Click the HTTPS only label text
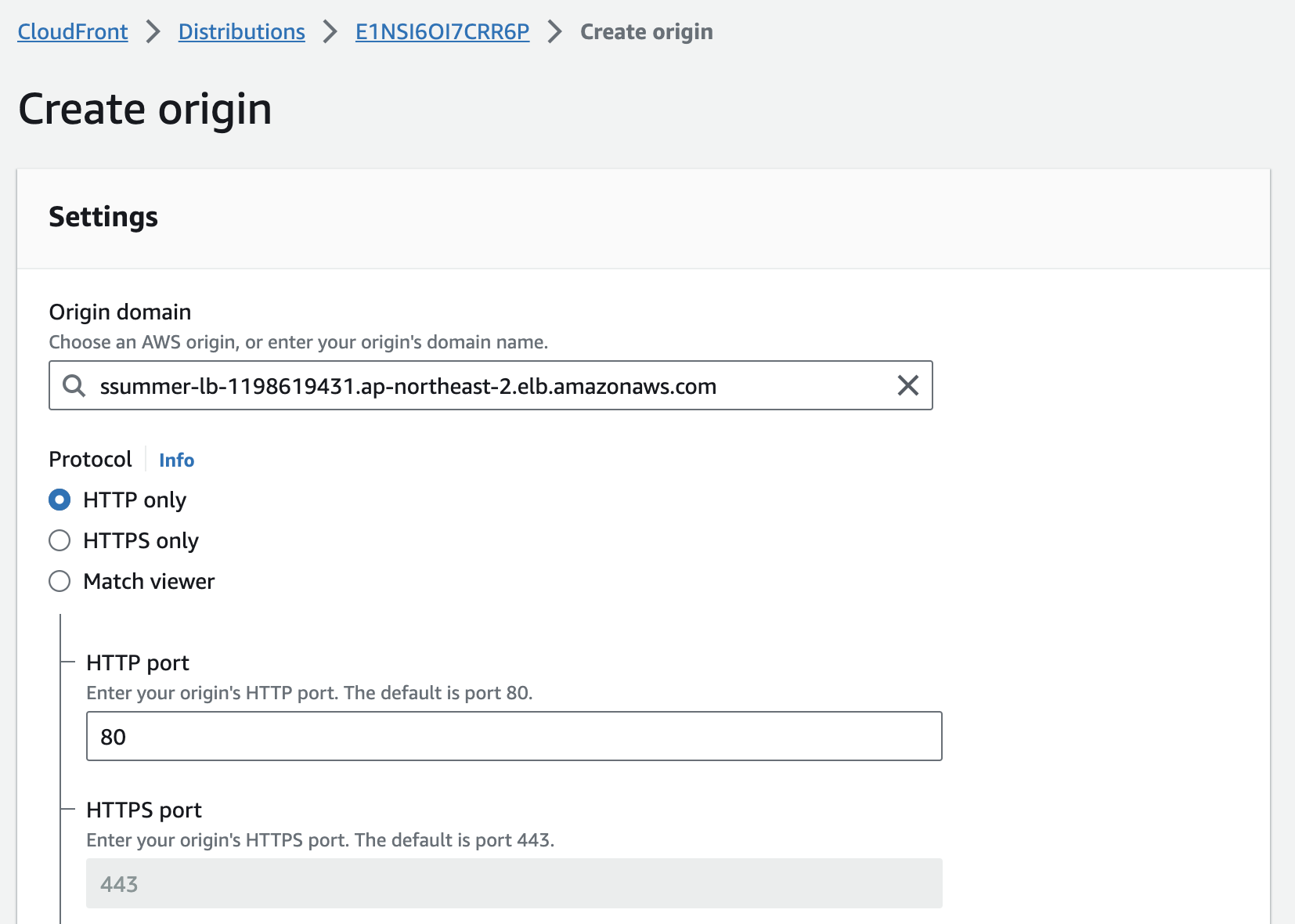Image resolution: width=1295 pixels, height=924 pixels. (141, 540)
